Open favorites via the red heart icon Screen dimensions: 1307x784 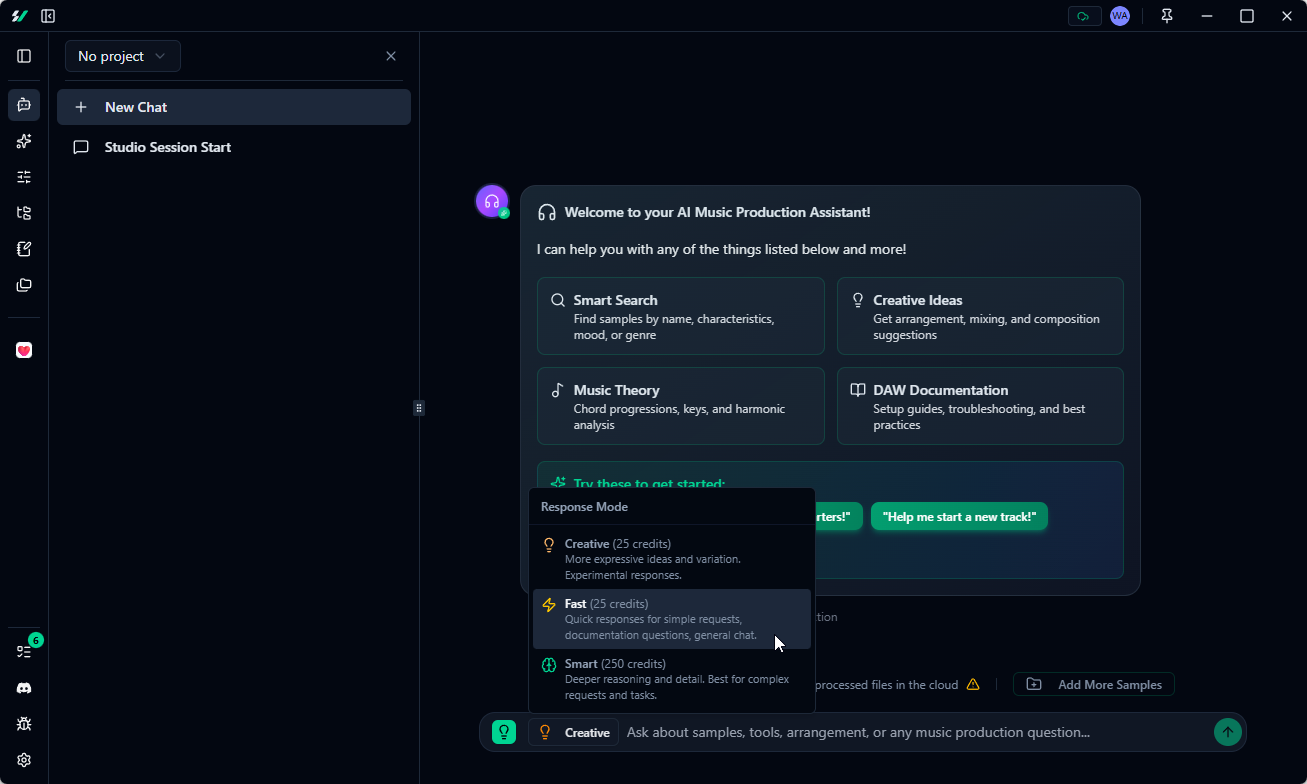pyautogui.click(x=23, y=351)
